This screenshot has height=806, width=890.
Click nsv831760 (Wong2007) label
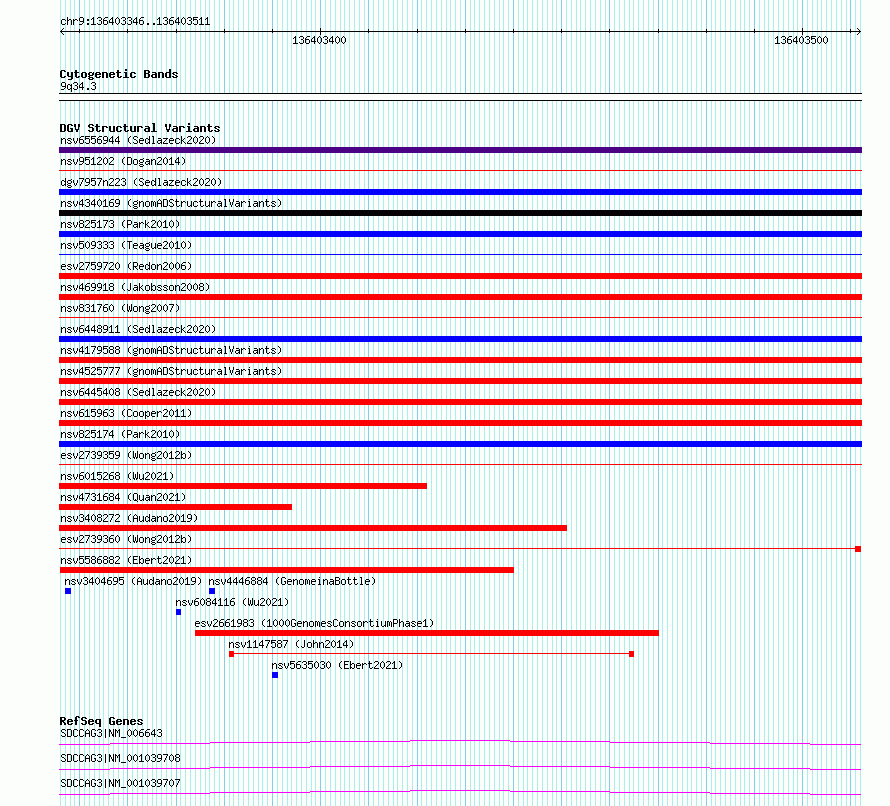tap(120, 308)
